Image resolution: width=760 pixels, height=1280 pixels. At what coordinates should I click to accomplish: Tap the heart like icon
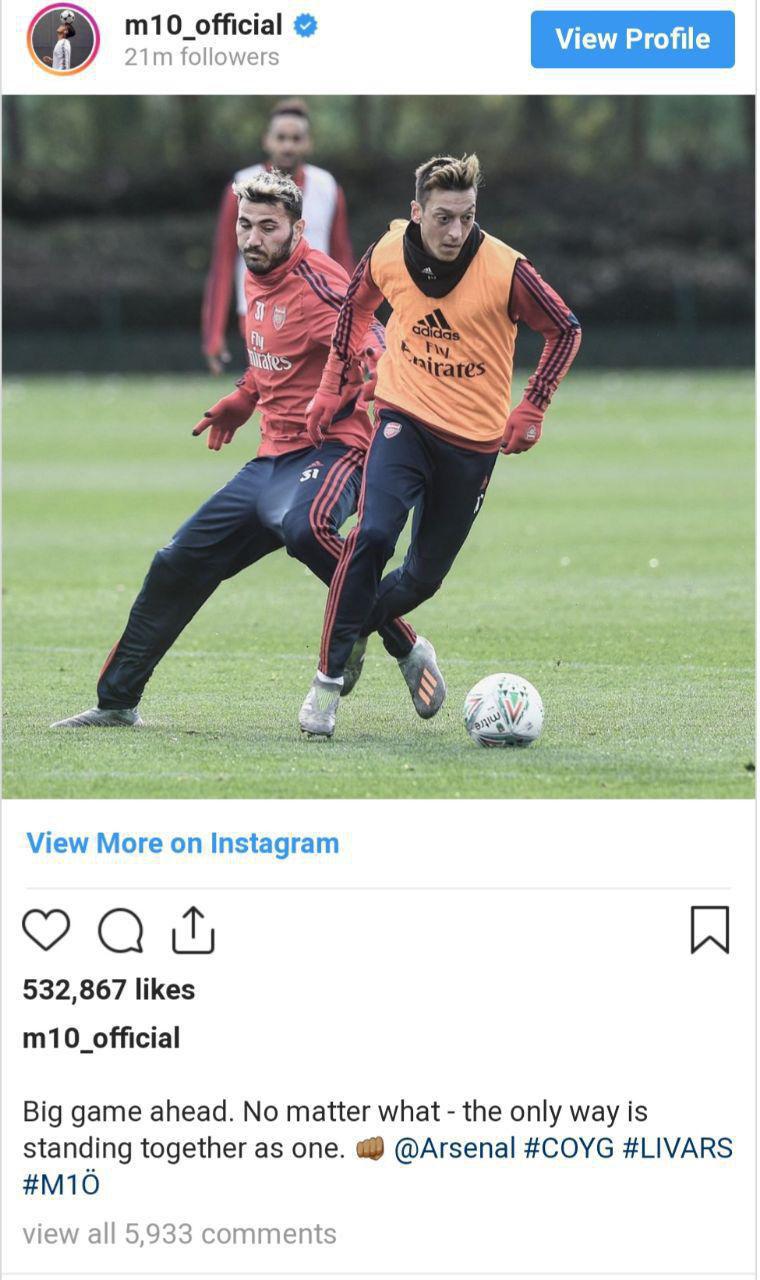pyautogui.click(x=46, y=930)
